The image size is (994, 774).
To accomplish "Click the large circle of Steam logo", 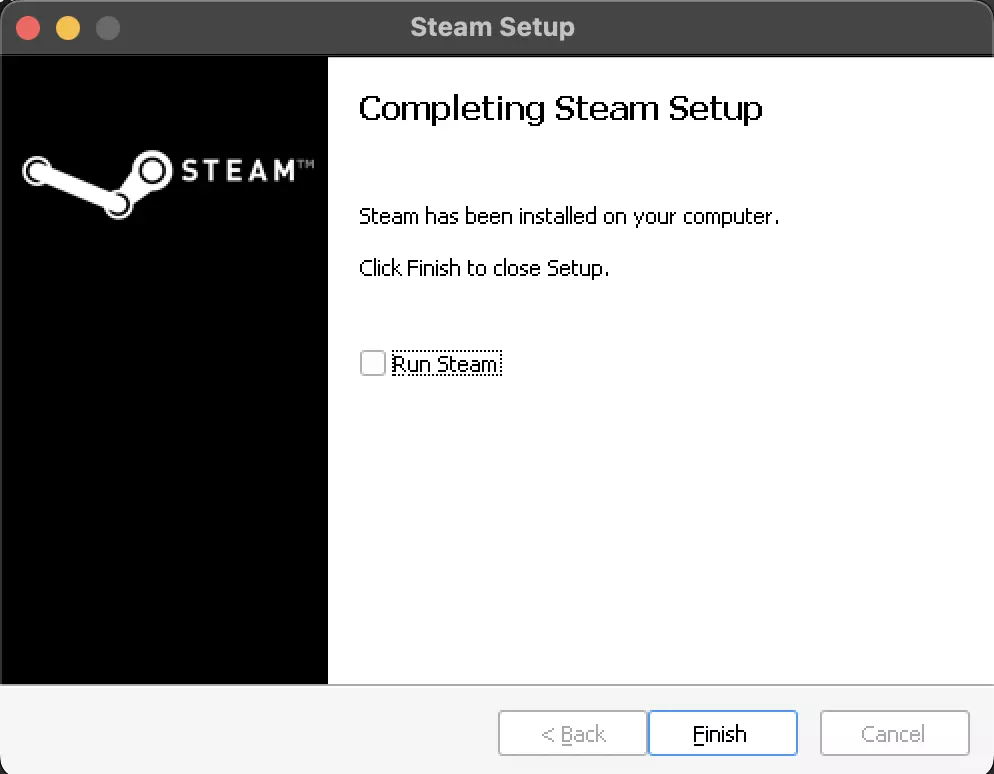I will point(152,170).
